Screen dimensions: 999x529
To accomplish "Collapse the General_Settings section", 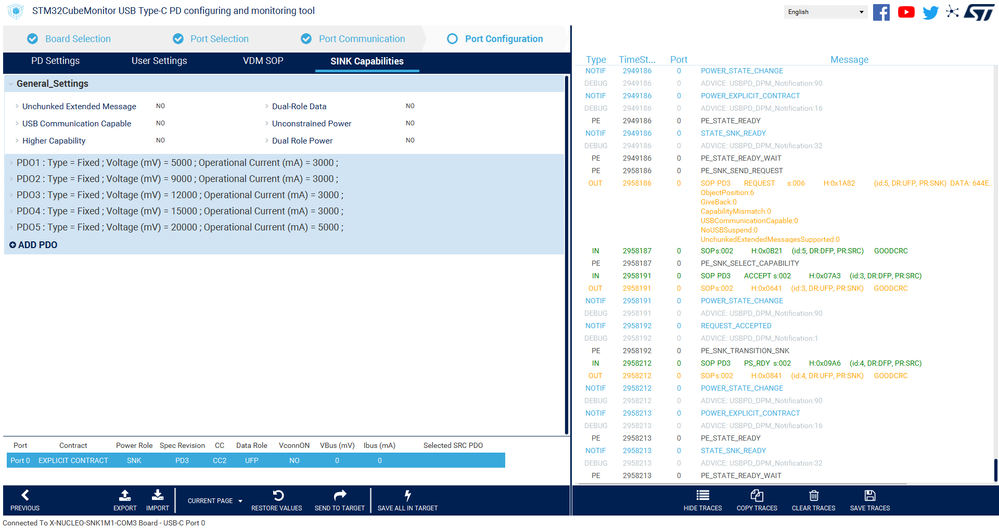I will point(11,83).
